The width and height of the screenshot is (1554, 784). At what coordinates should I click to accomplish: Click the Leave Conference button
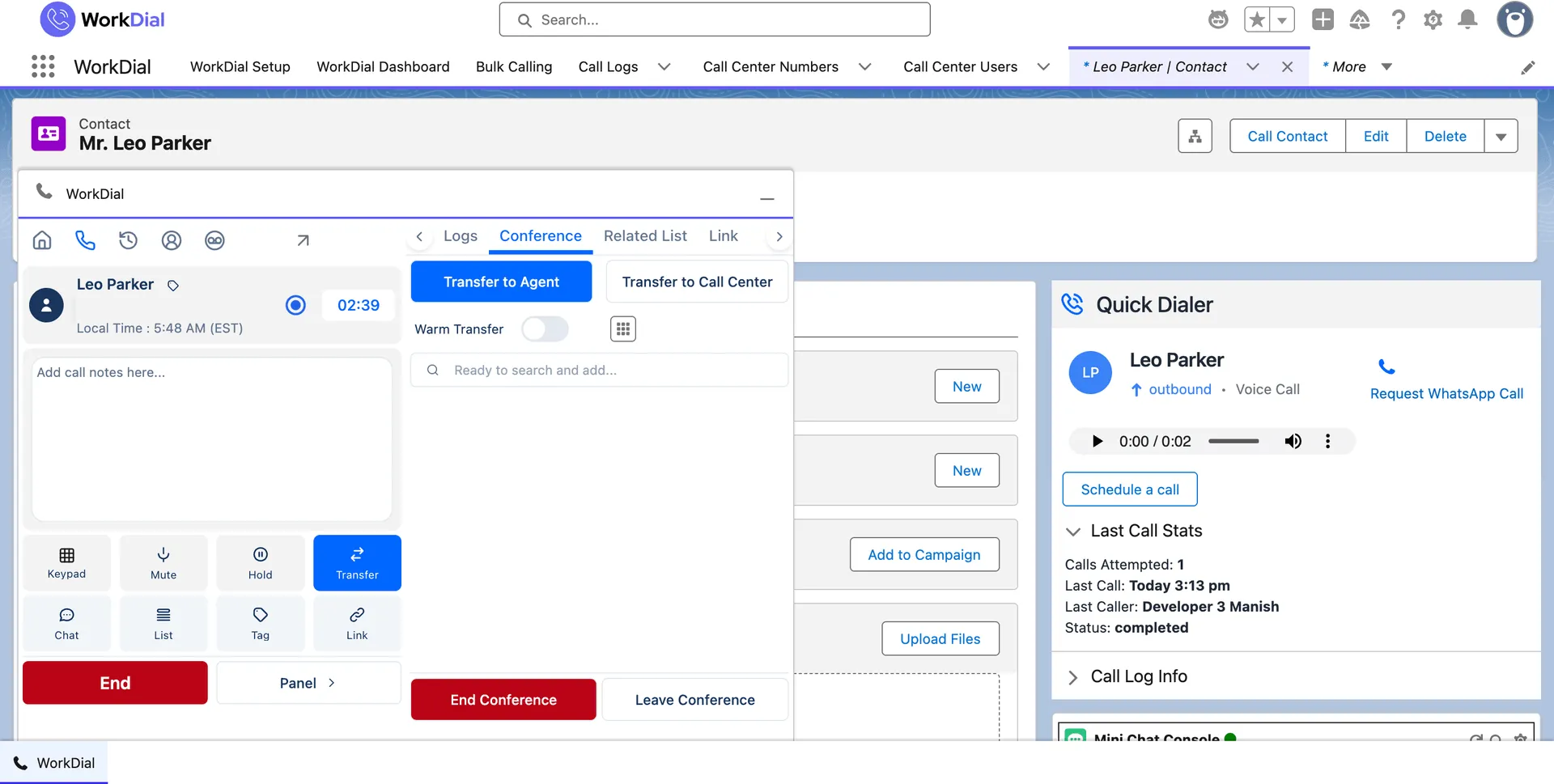[x=694, y=700]
